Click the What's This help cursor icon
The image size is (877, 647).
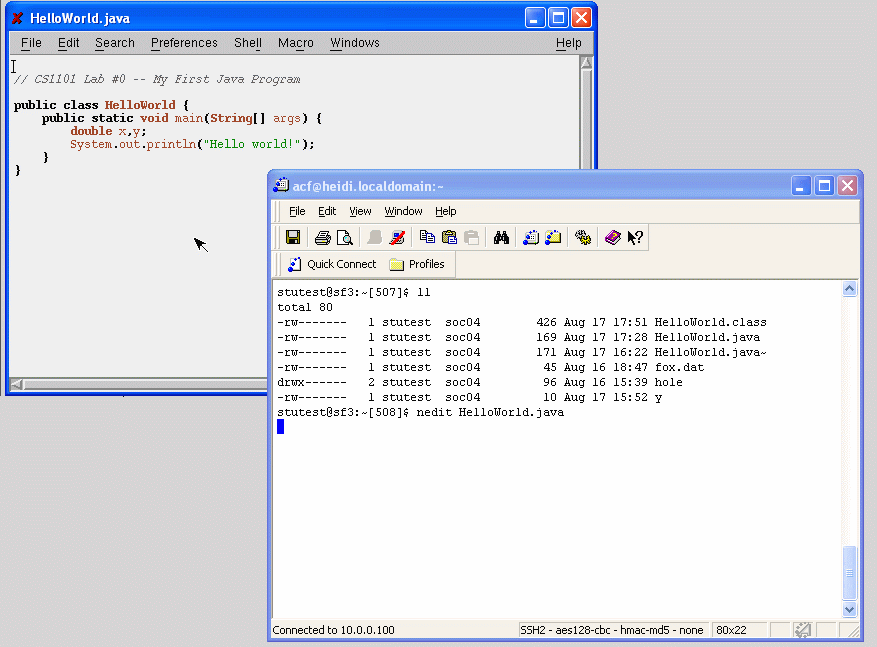click(635, 238)
